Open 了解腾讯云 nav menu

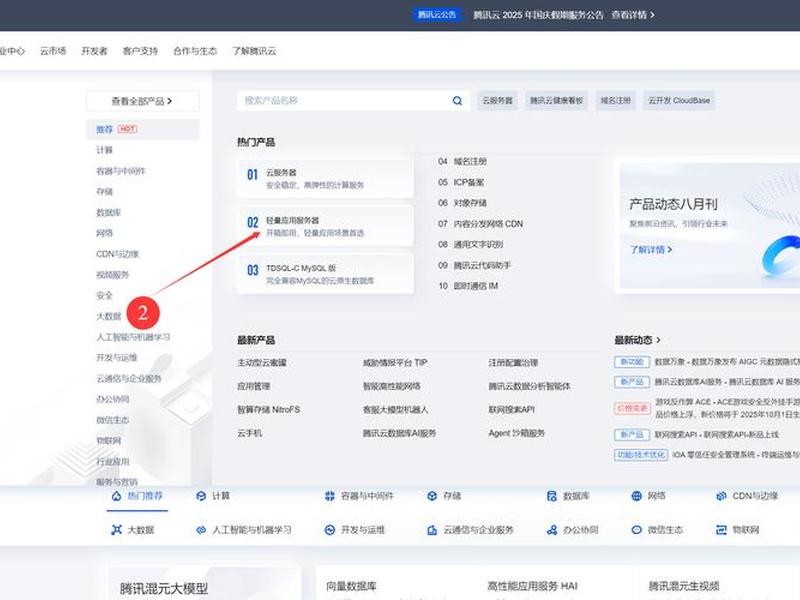254,51
